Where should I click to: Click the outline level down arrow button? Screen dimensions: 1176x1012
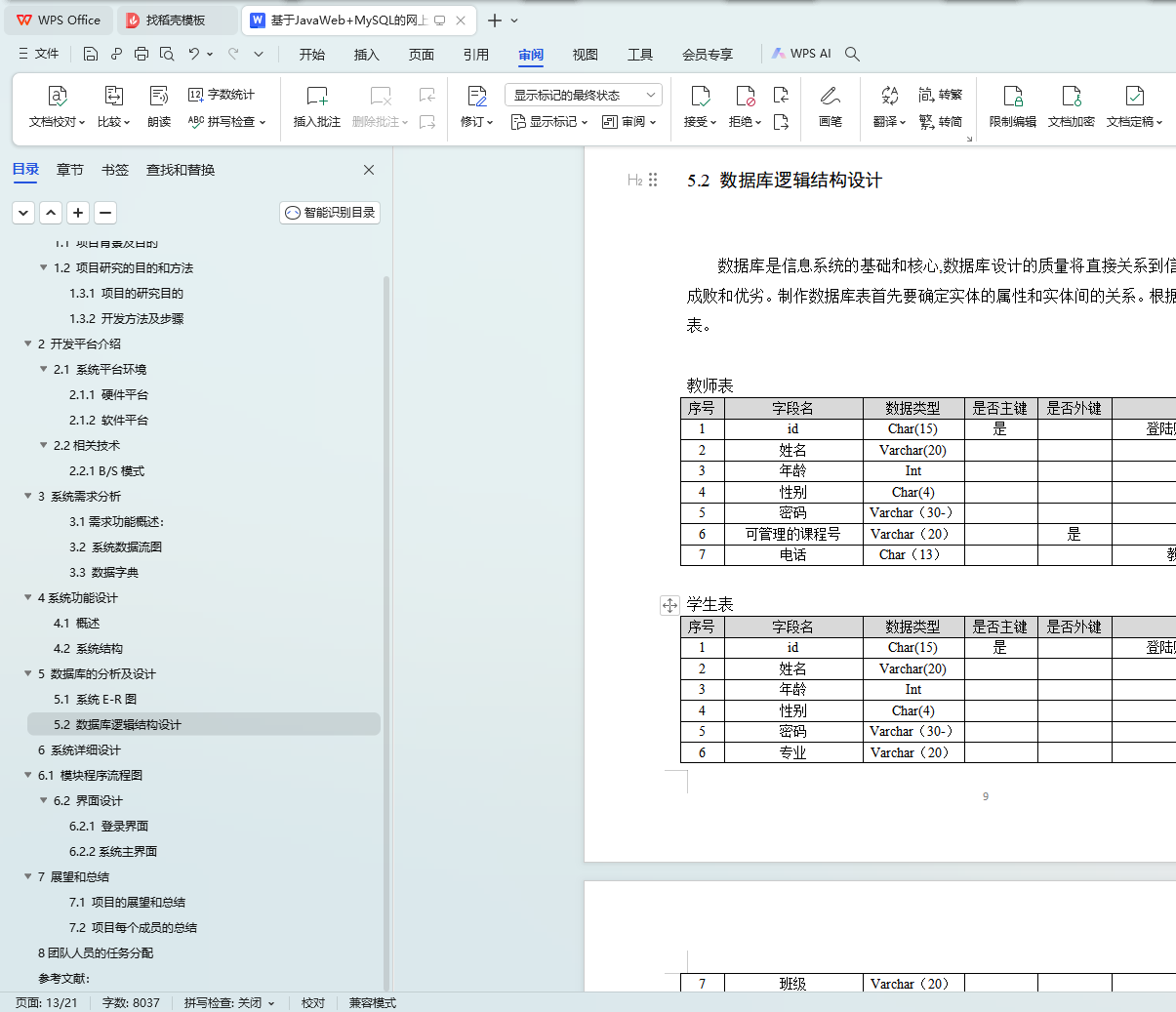pyautogui.click(x=23, y=213)
